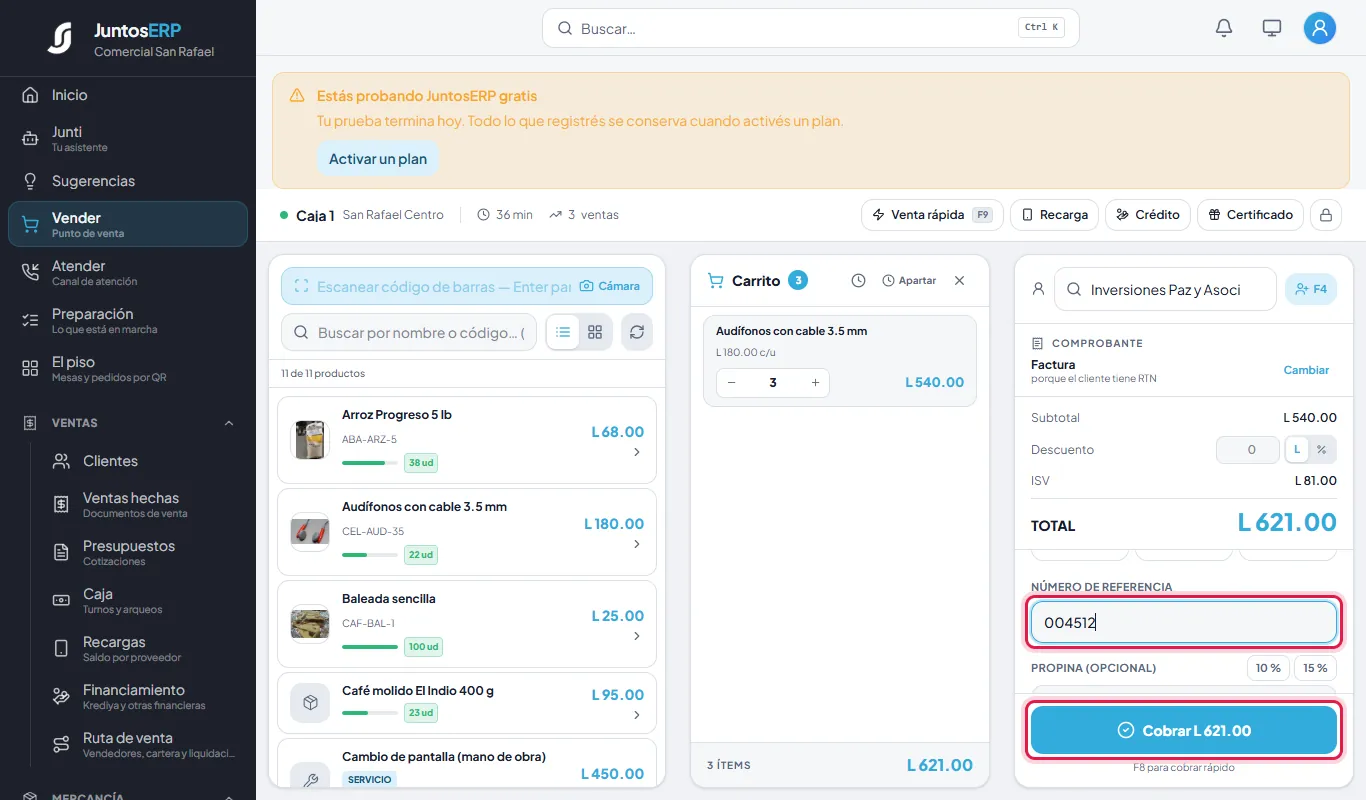Click the Cobrar L 621.00 button

coord(1184,731)
